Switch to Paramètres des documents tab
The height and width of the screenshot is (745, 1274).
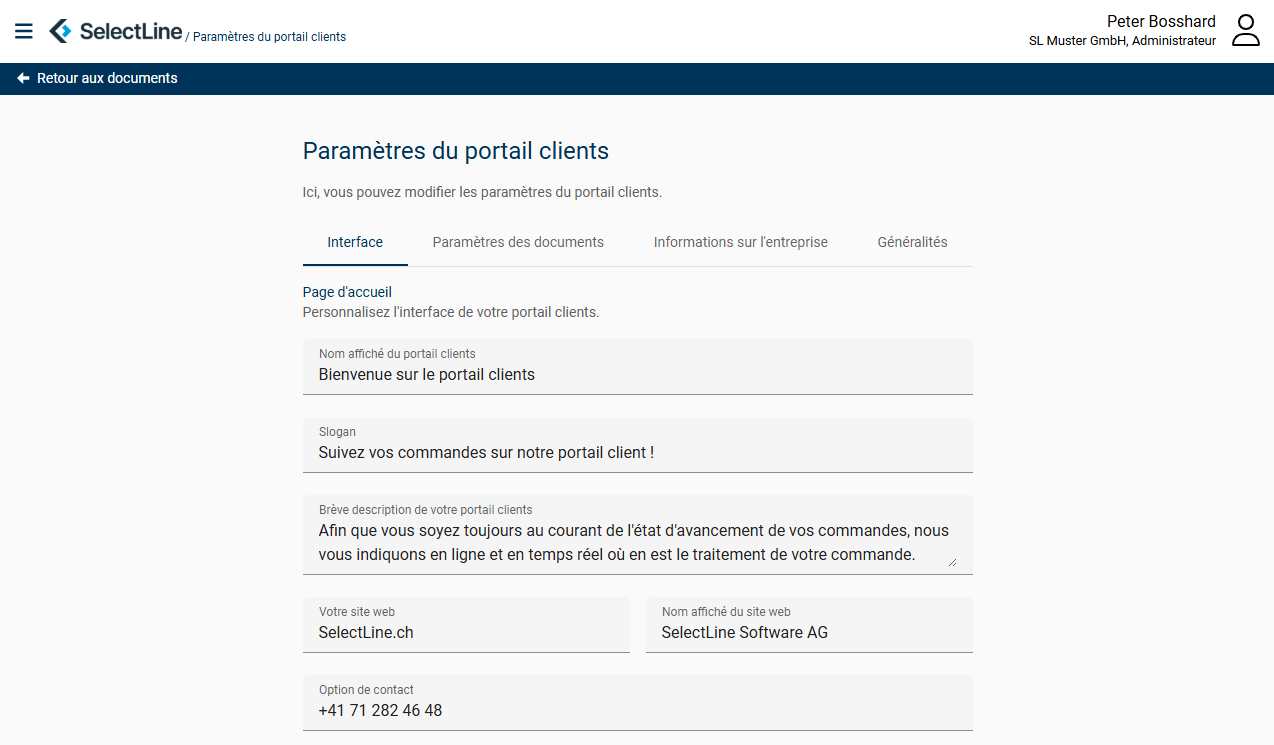518,242
